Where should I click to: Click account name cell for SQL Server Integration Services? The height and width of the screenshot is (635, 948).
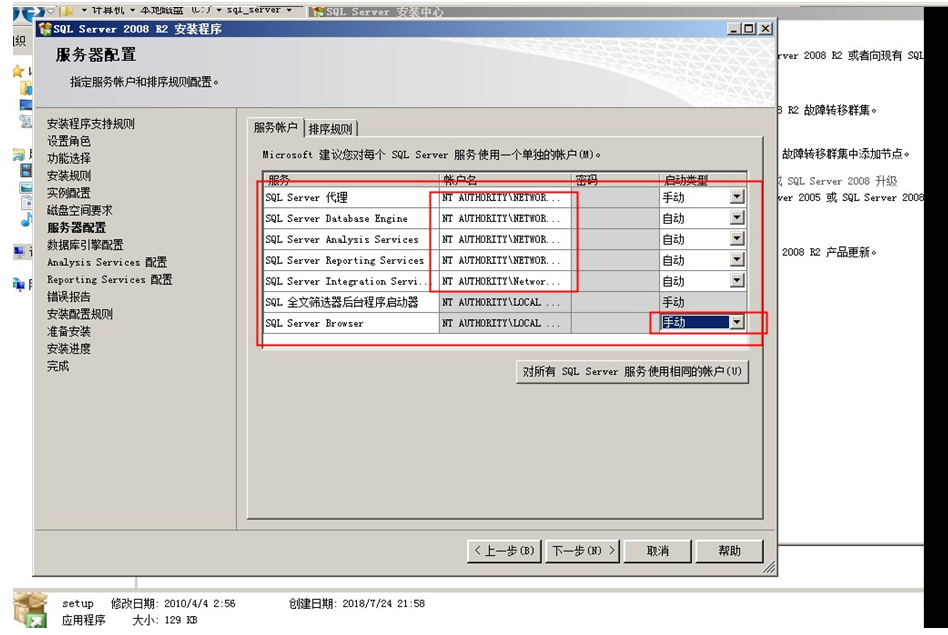[x=505, y=281]
